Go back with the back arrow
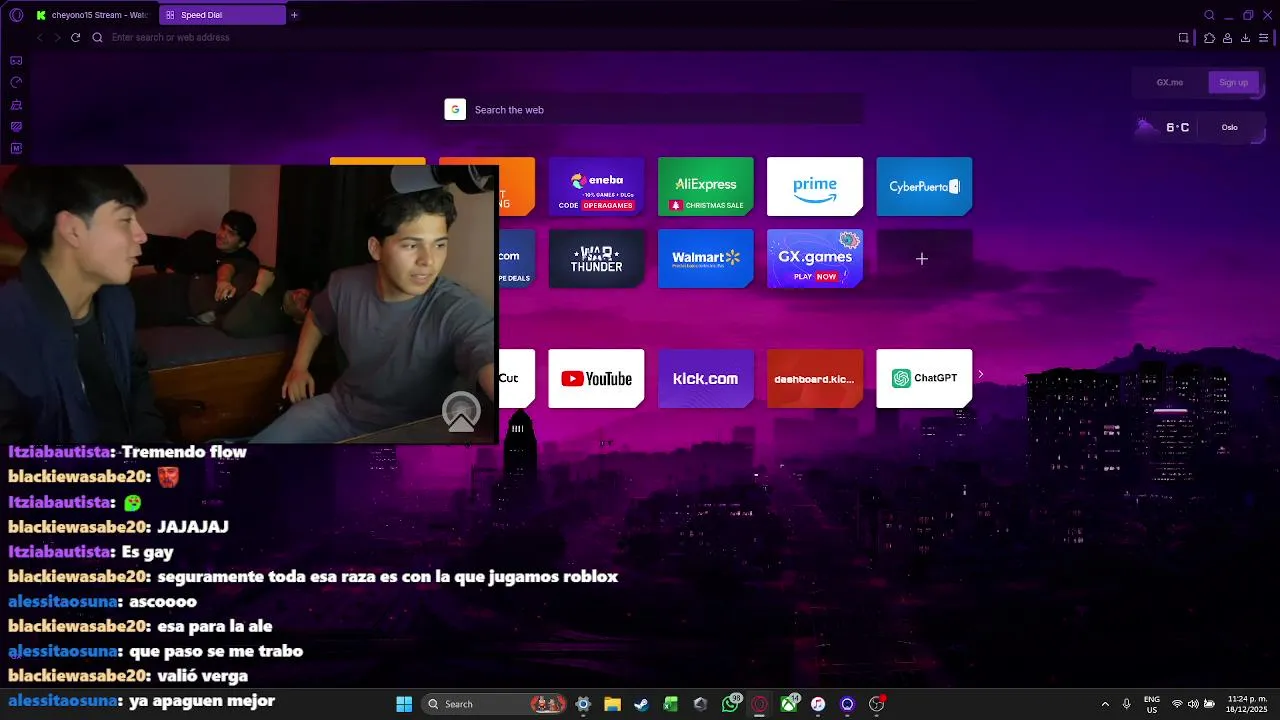 [39, 37]
